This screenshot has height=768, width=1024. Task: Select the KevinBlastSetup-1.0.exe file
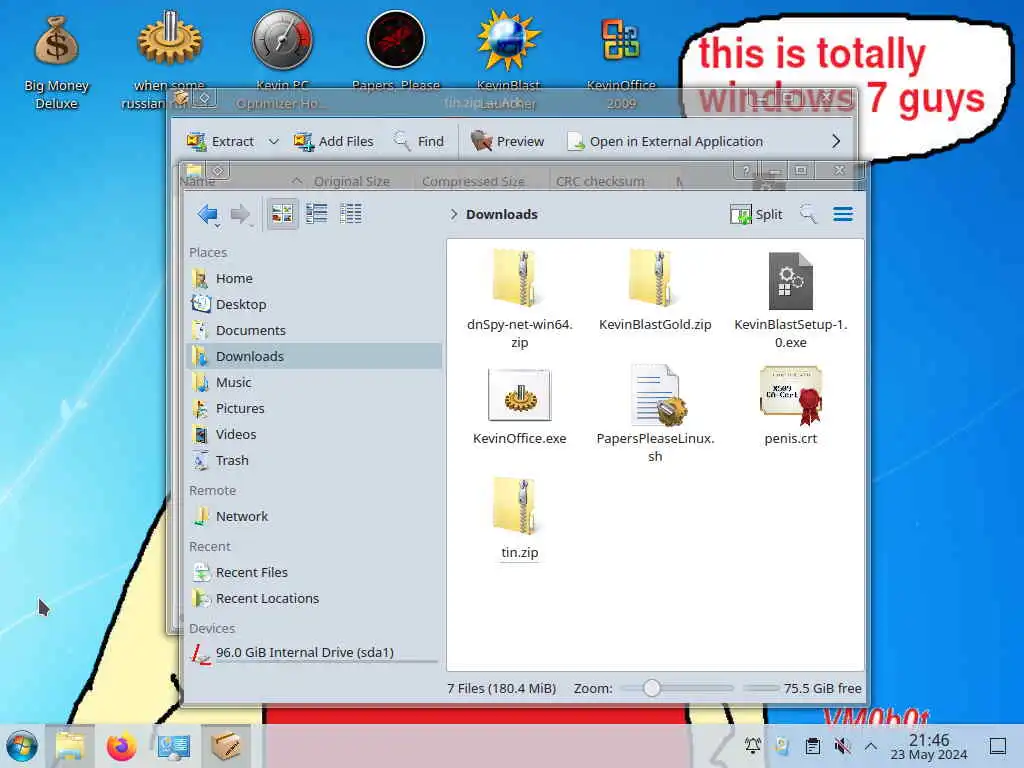click(790, 299)
